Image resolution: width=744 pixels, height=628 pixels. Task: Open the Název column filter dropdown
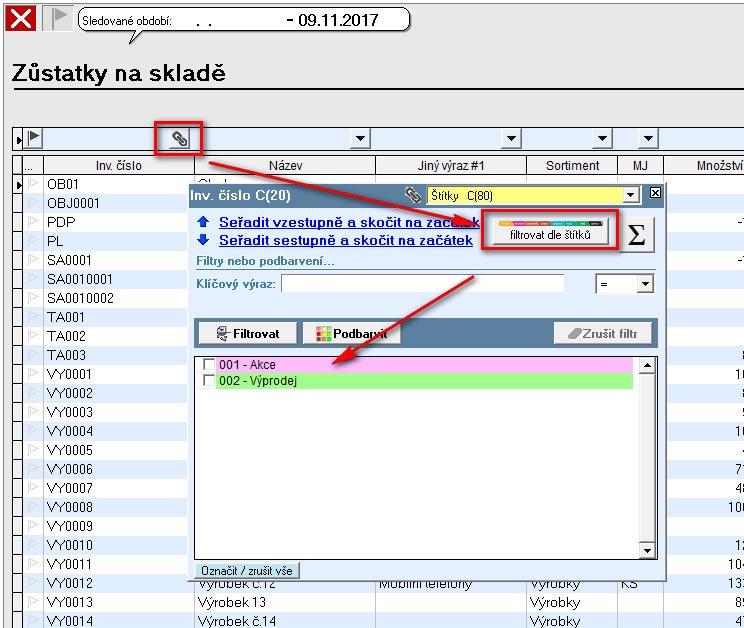(x=360, y=139)
